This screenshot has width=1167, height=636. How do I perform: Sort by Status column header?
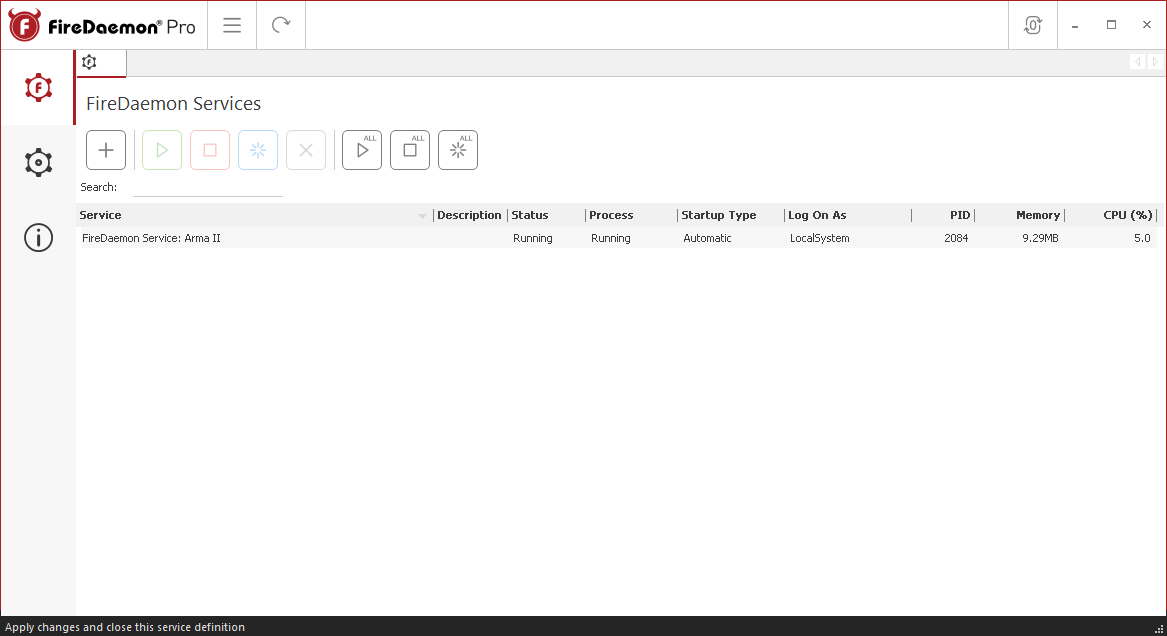[546, 215]
